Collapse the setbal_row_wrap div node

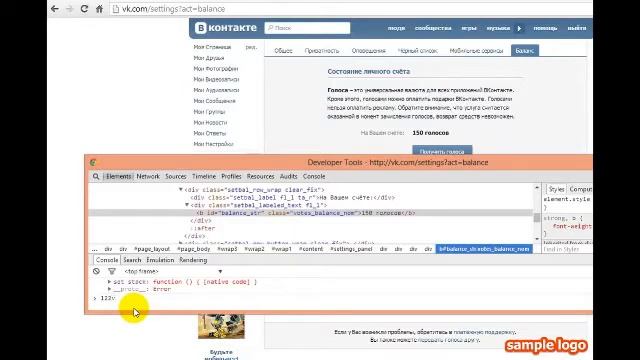point(180,189)
